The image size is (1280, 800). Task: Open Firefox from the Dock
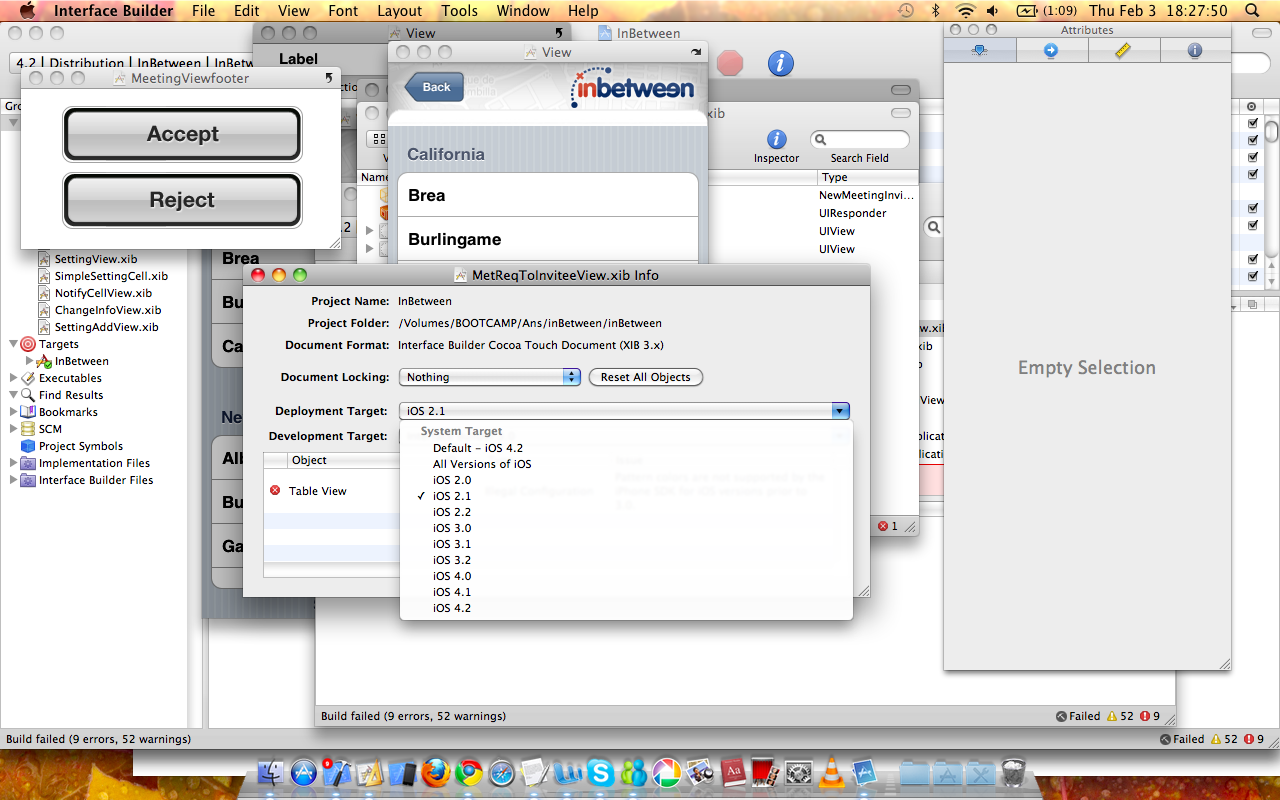(x=435, y=772)
